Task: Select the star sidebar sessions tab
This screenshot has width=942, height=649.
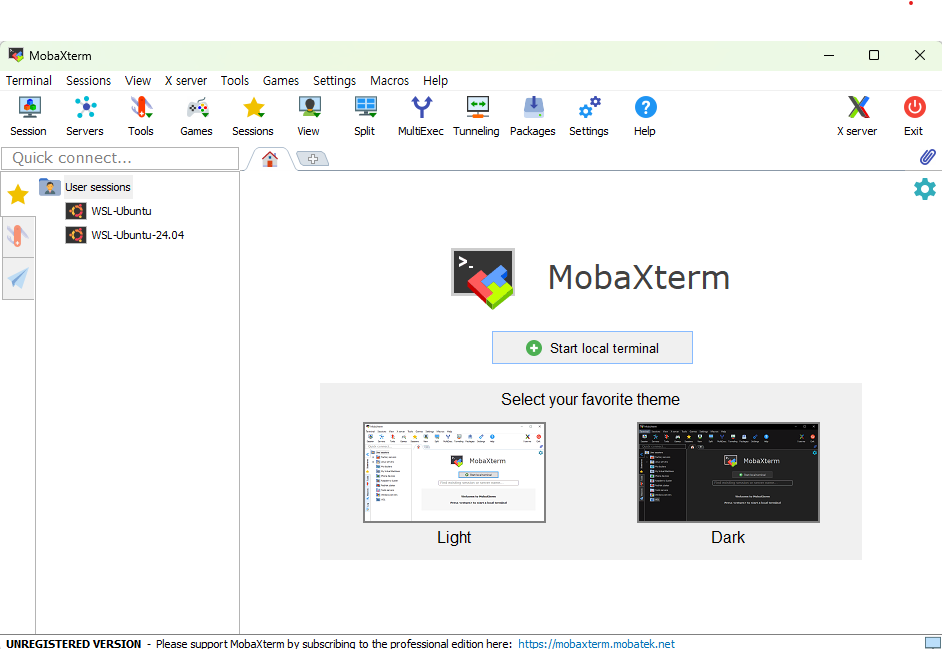Action: click(x=17, y=194)
